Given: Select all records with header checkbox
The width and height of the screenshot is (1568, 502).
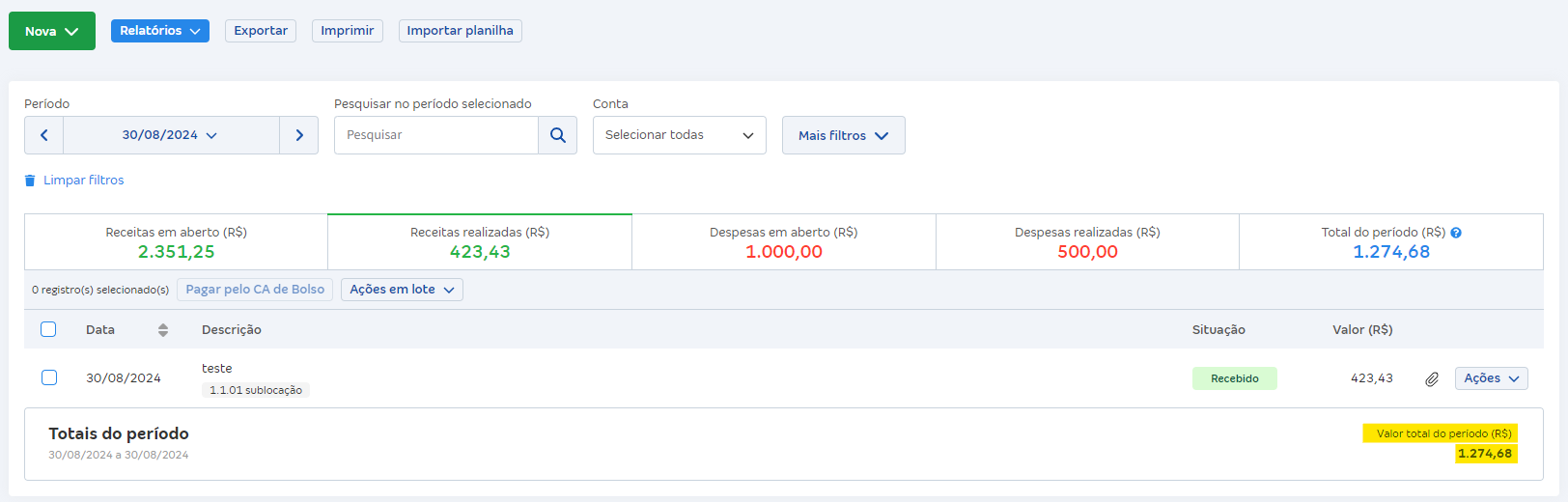Looking at the screenshot, I should click(x=48, y=329).
